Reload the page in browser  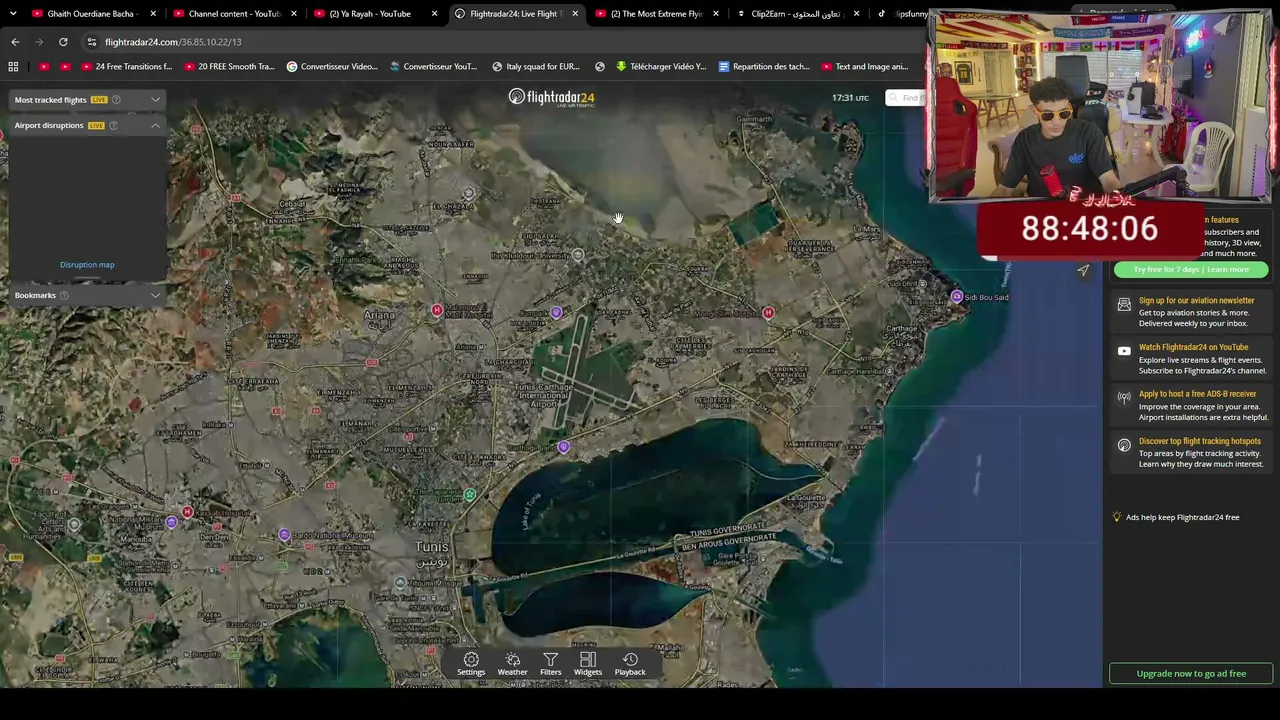(x=63, y=42)
